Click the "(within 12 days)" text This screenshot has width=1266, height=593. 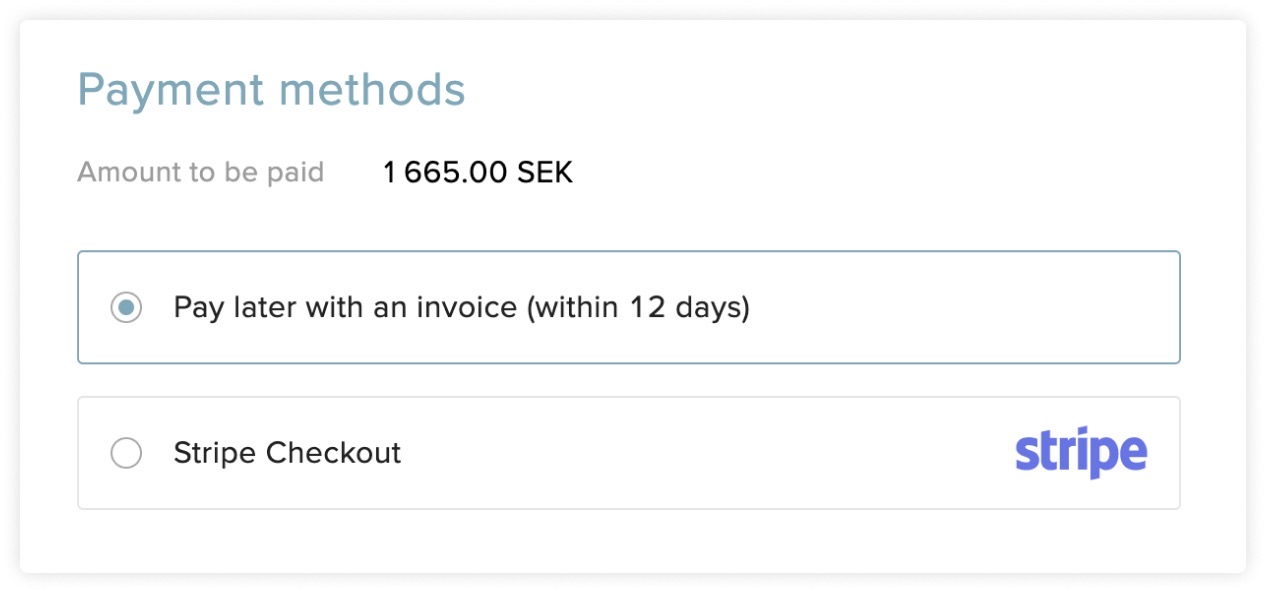639,307
